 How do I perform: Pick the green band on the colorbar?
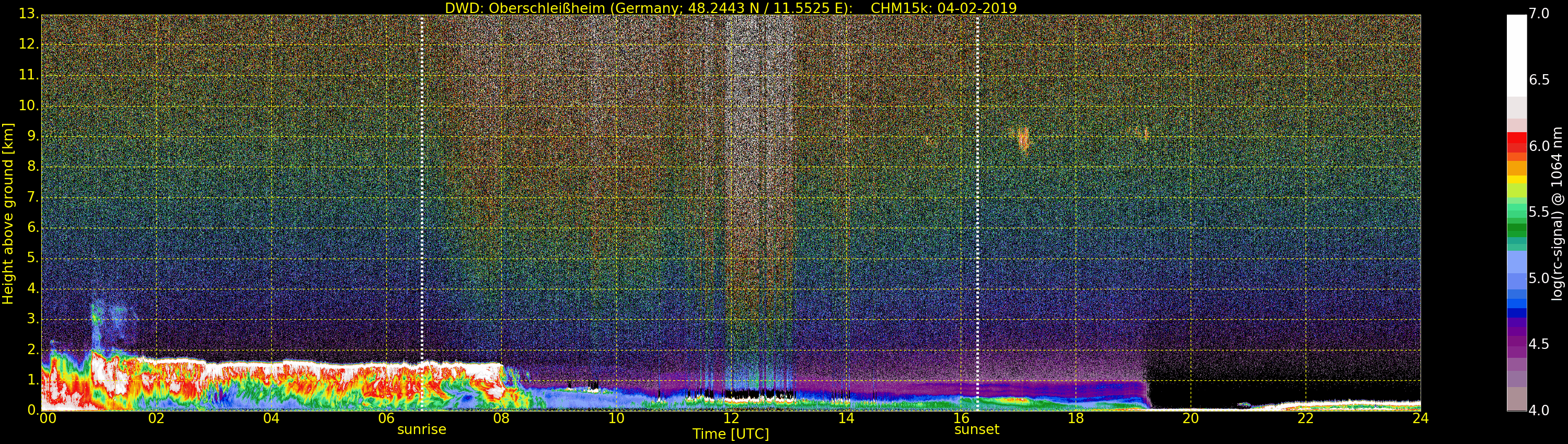coord(1516,230)
